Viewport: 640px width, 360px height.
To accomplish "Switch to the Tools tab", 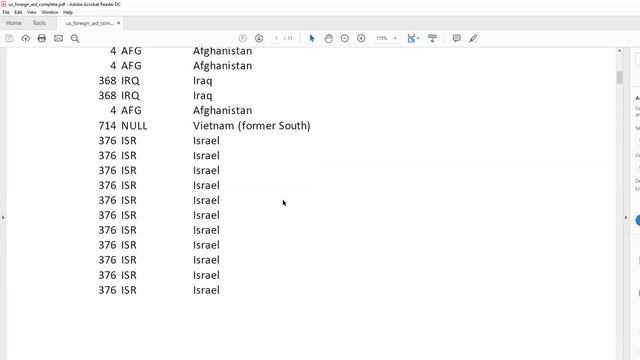I will point(39,23).
